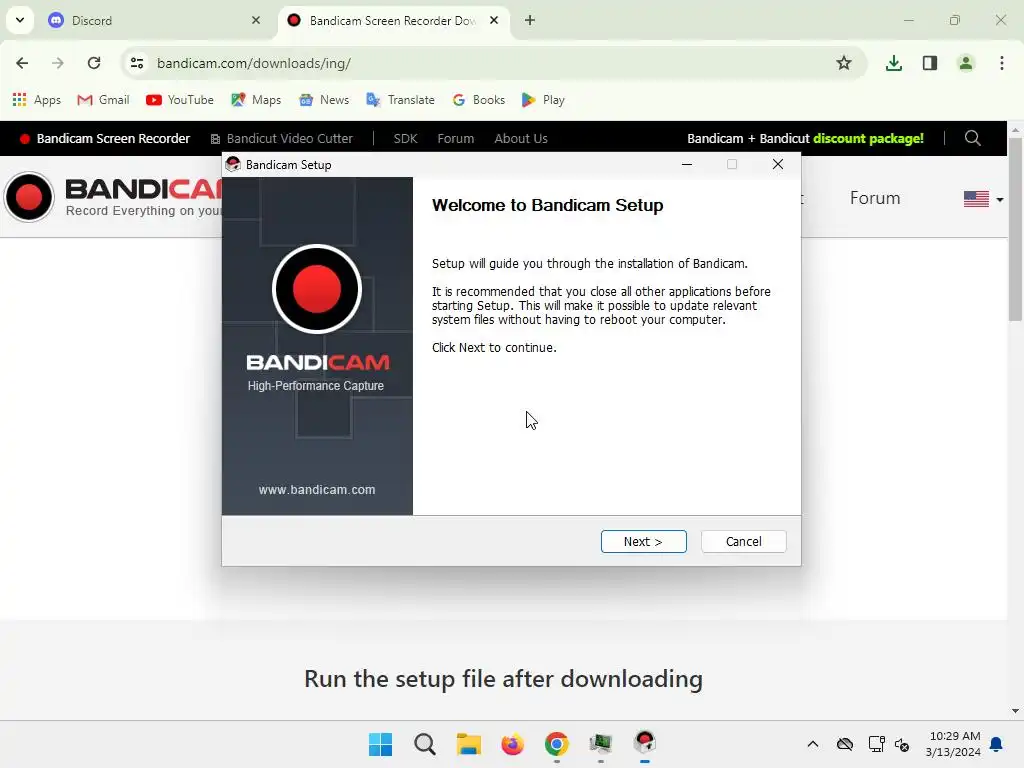Click the page vertical scrollbar thumb
Viewport: 1024px width, 768px height.
click(1015, 229)
